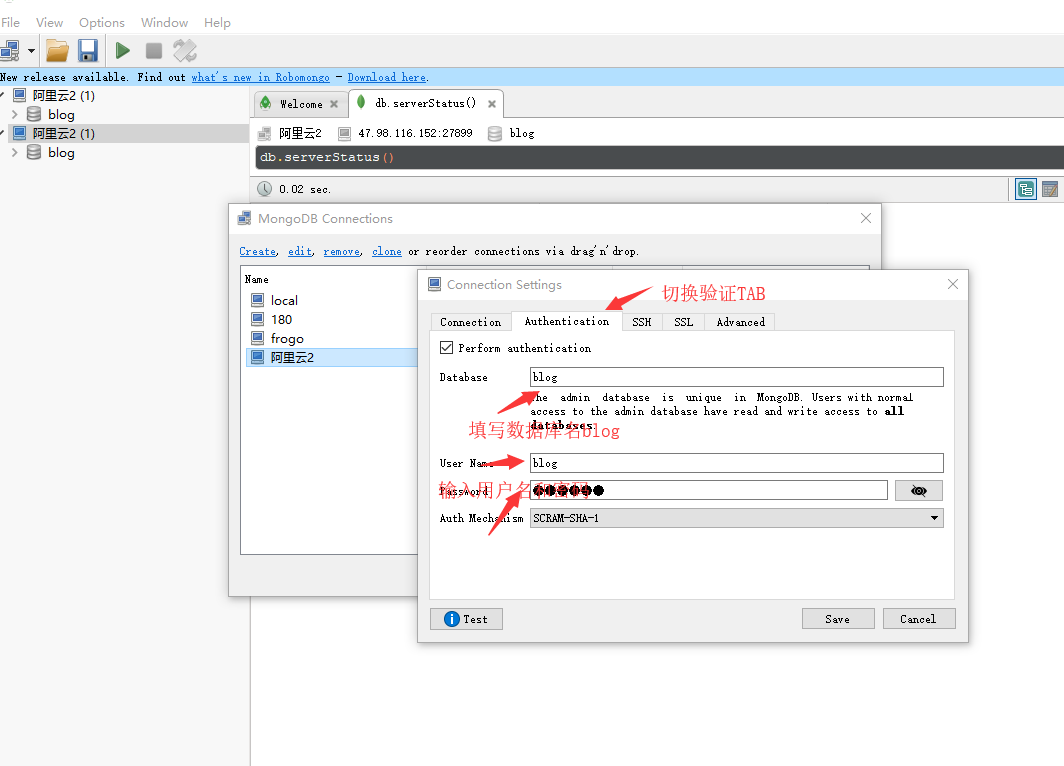
Task: Close the db.serverStatus() tab
Action: (492, 104)
